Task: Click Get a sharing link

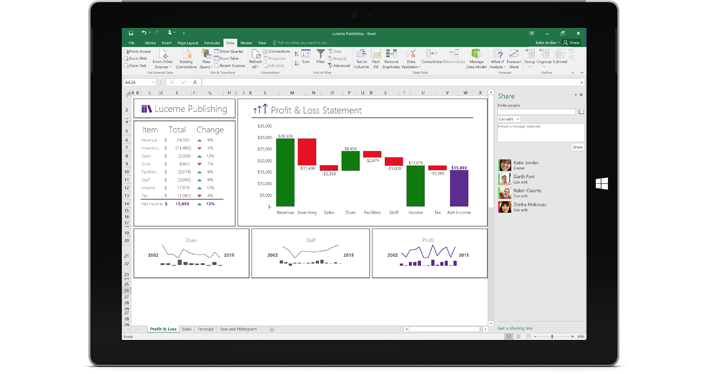Action: [x=515, y=328]
